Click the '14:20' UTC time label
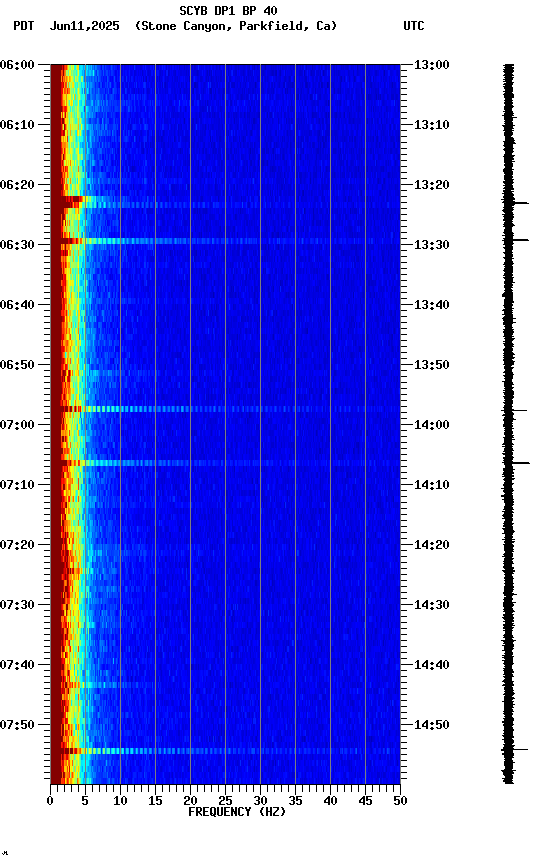This screenshot has width=552, height=864. [x=432, y=545]
